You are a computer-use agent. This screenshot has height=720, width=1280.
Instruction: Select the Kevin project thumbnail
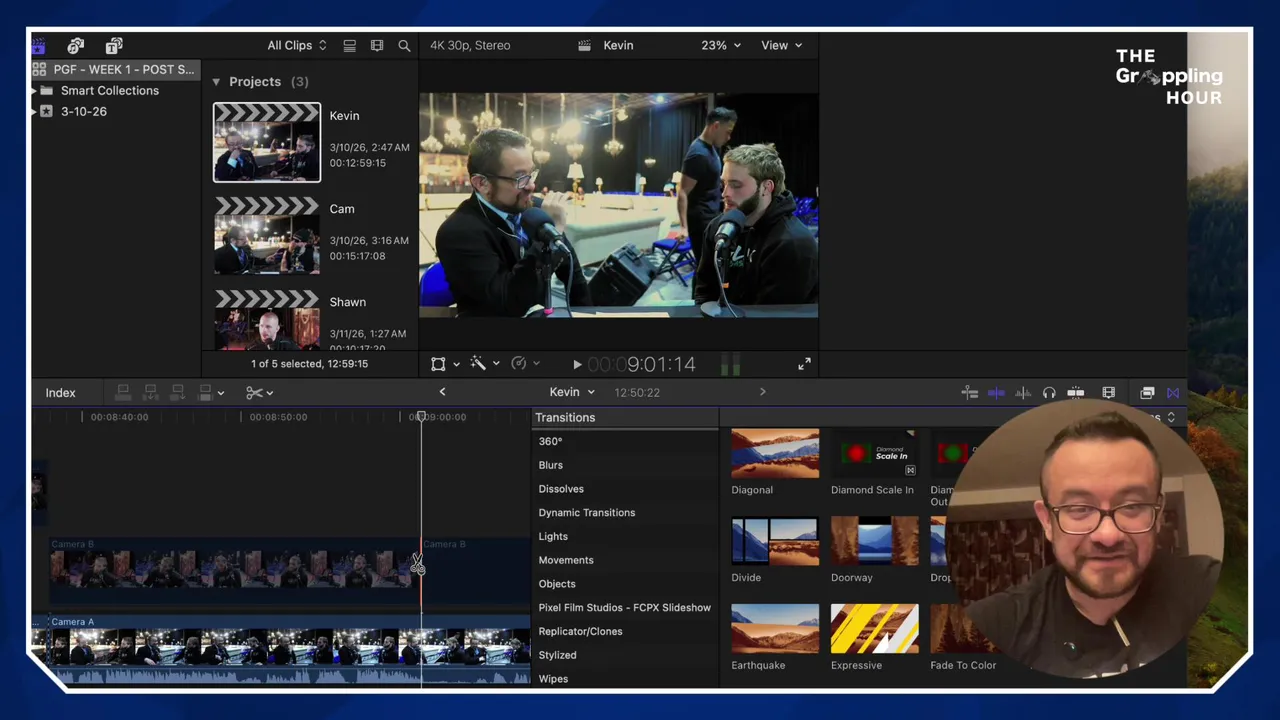click(x=267, y=142)
